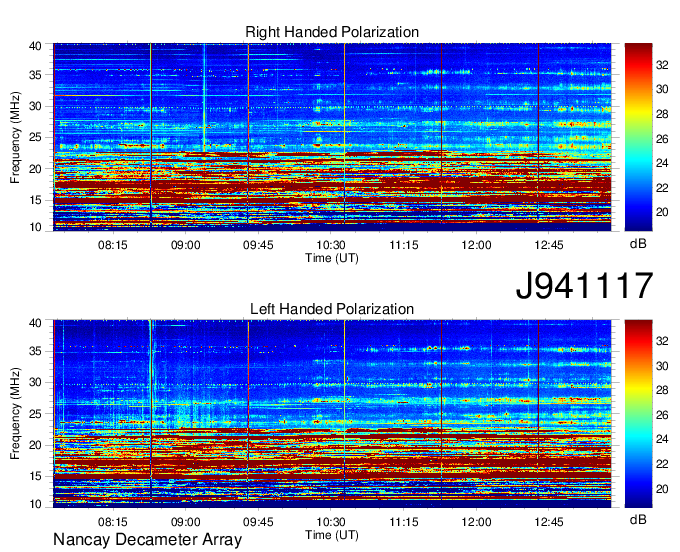Click dB unit label under Left Handed colorbar
The height and width of the screenshot is (552, 680).
(638, 520)
